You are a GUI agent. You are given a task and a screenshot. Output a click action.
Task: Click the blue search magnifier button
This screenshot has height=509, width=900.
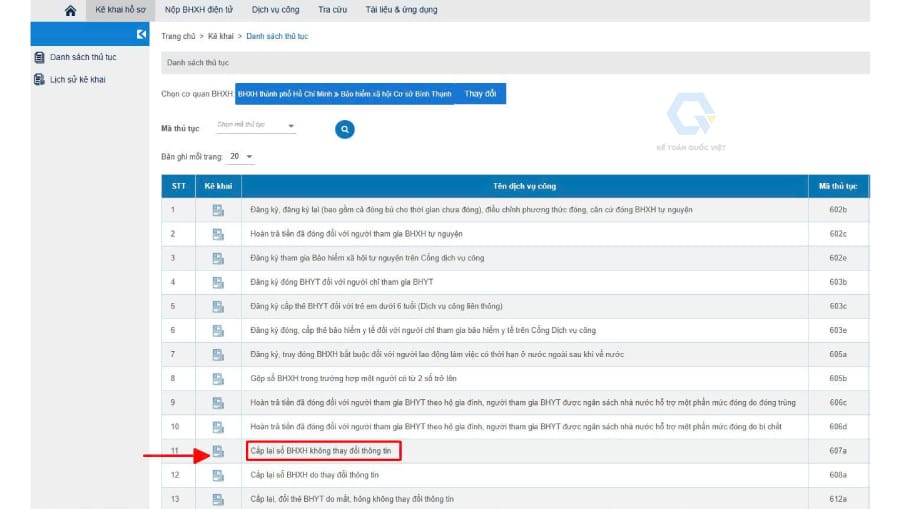[x=344, y=129]
